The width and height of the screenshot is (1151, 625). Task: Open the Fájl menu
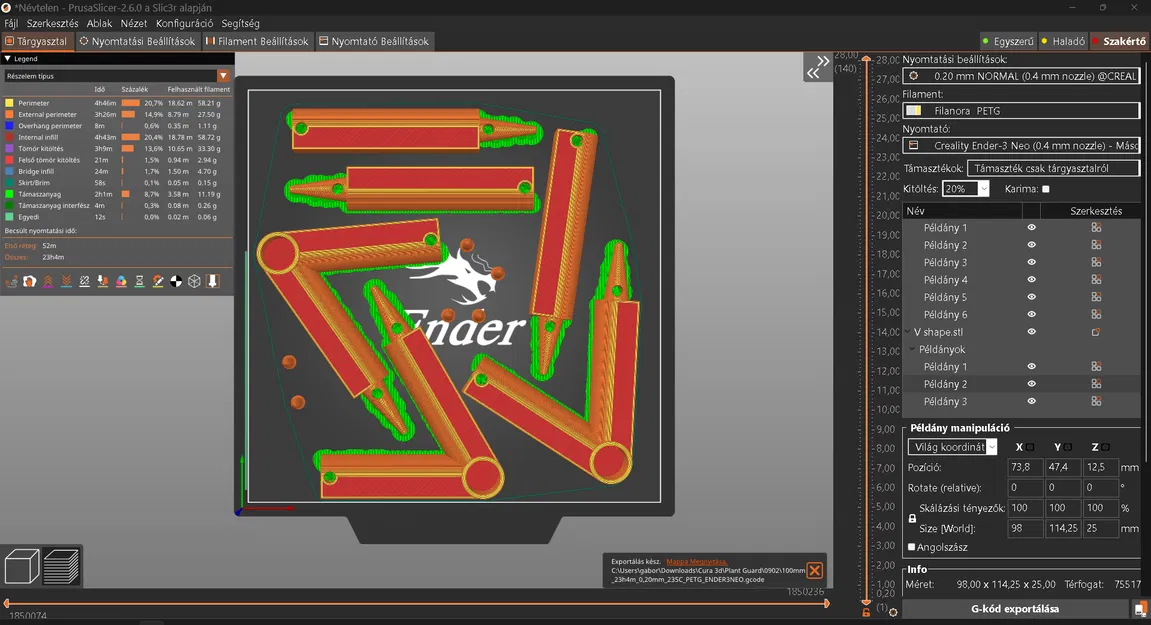tap(11, 24)
